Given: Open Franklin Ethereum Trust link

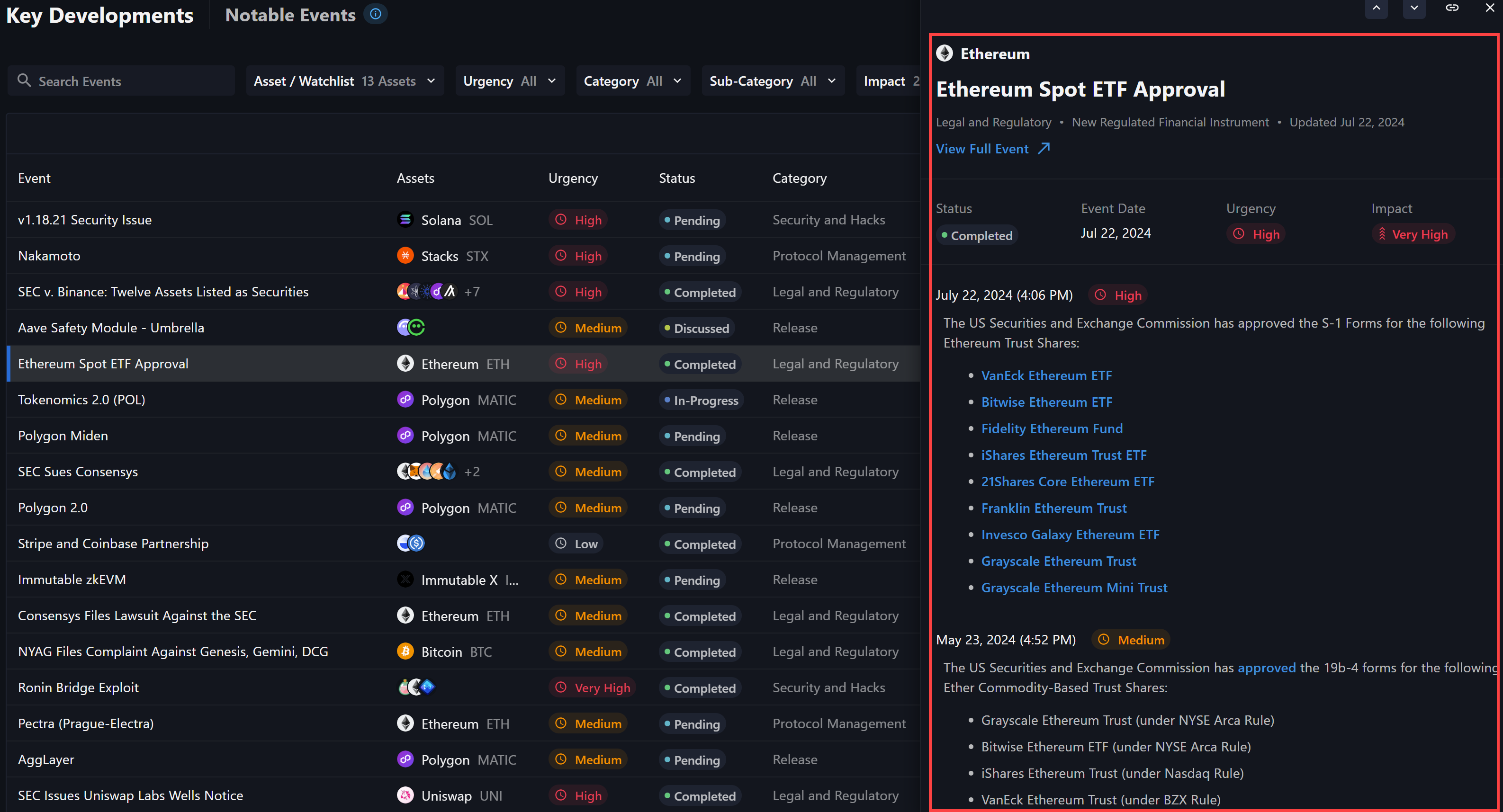Looking at the screenshot, I should coord(1054,508).
